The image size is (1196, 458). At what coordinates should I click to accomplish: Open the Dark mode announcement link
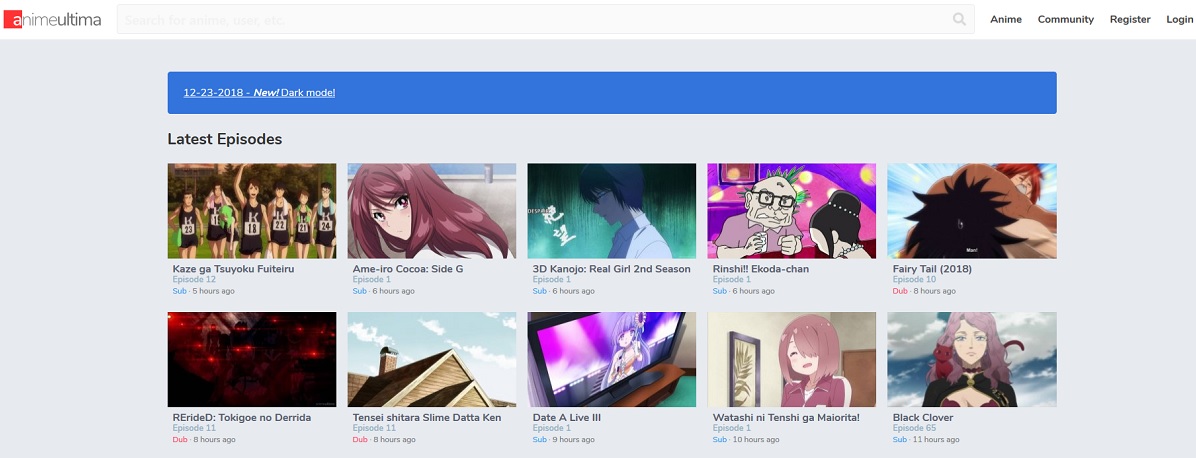point(259,92)
